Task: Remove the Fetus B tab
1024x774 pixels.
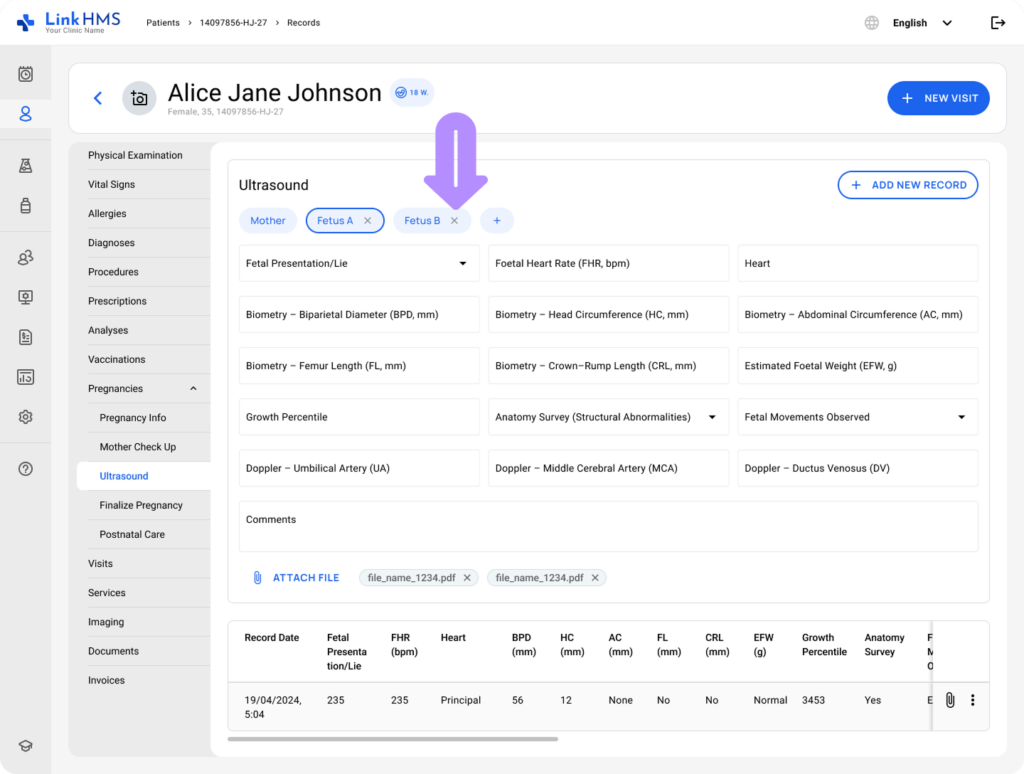Action: pyautogui.click(x=454, y=221)
